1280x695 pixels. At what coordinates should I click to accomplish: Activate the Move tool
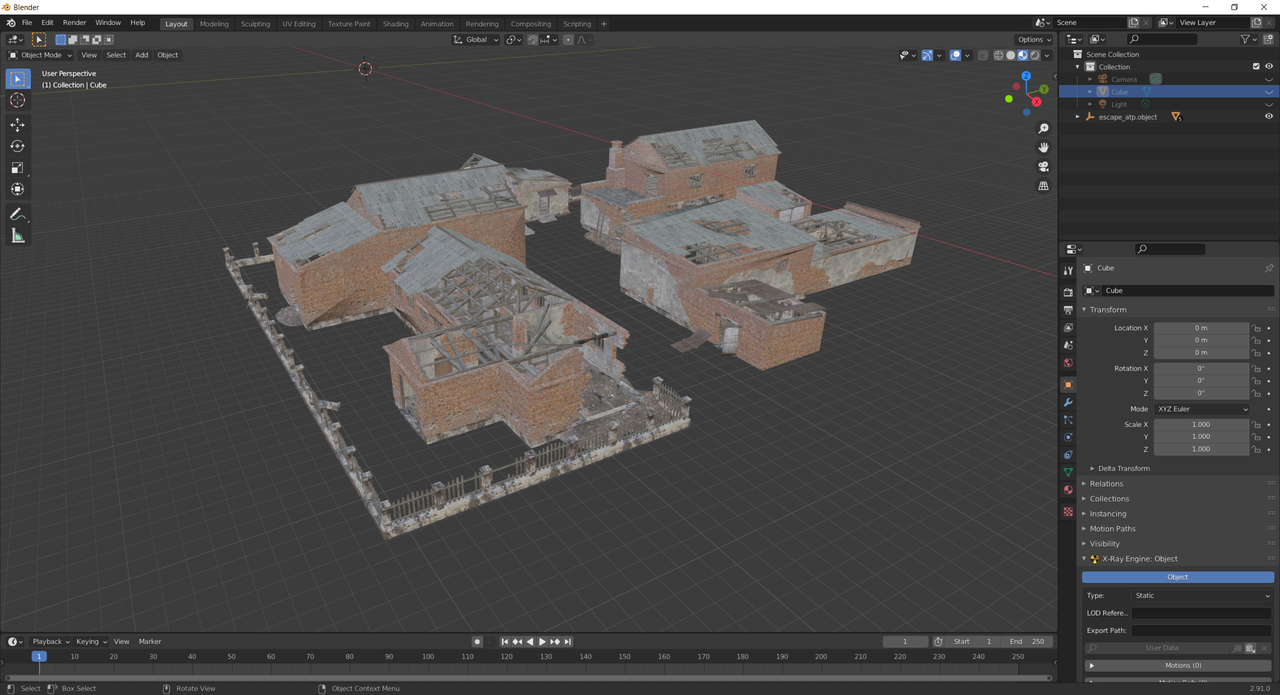coord(18,125)
